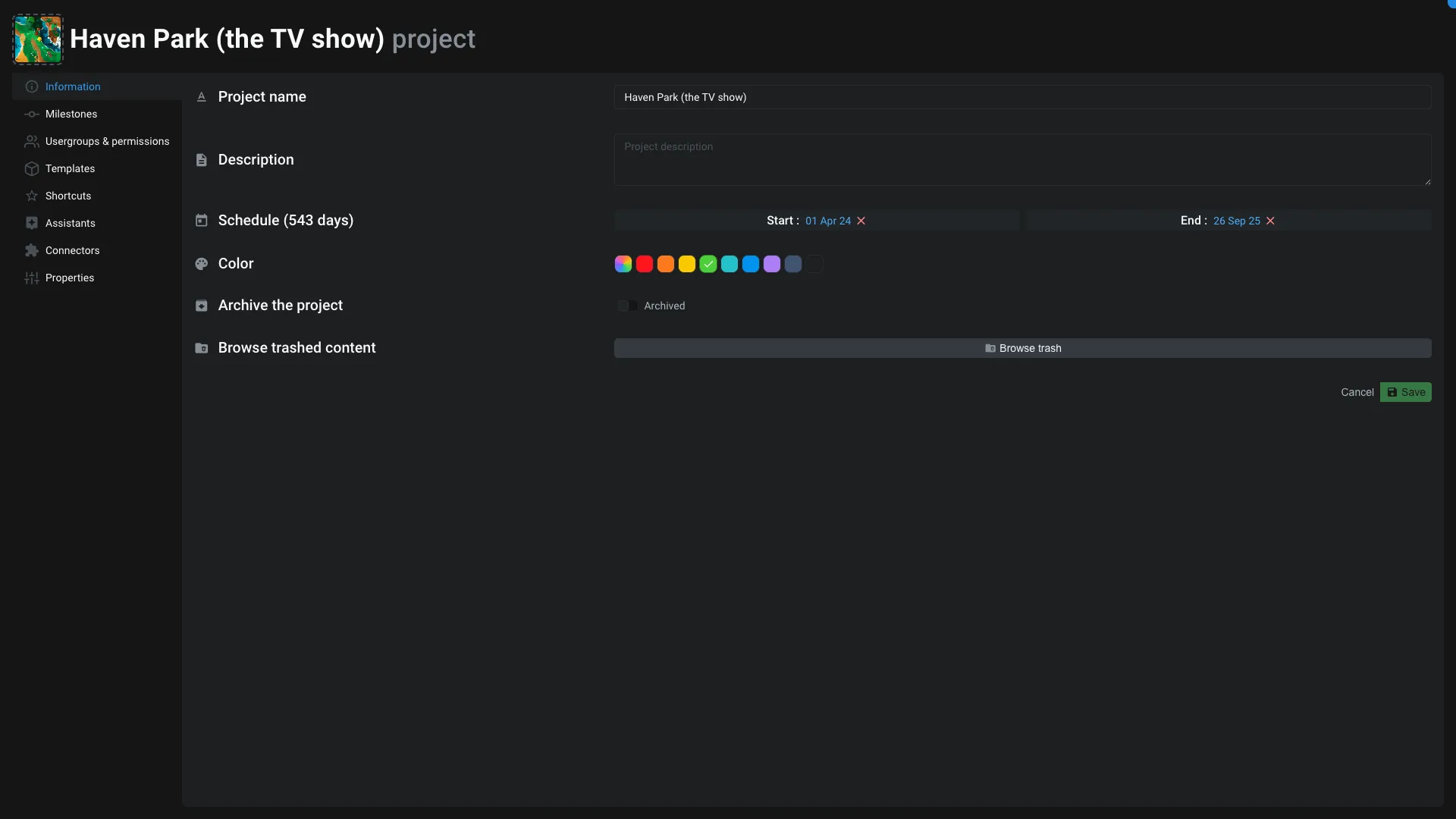This screenshot has height=819, width=1456.
Task: Expand the Description section
Action: (256, 159)
